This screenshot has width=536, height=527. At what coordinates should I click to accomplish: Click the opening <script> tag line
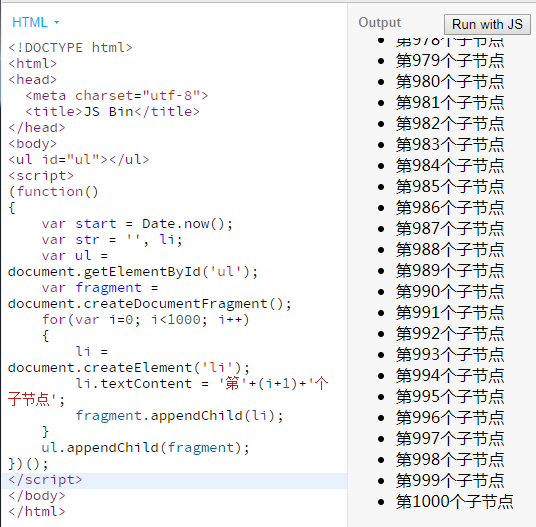pos(41,176)
